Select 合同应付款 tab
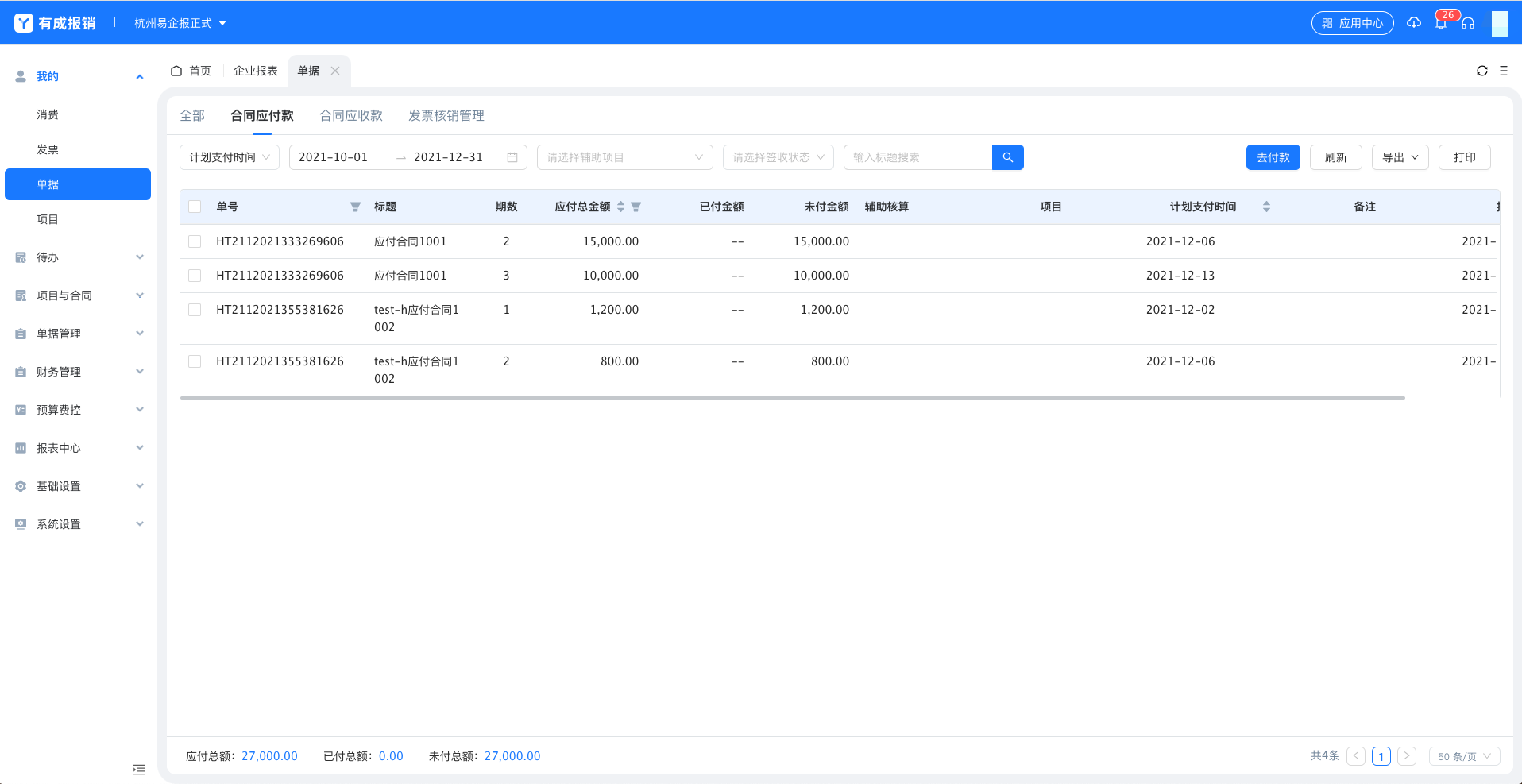This screenshot has width=1522, height=784. (262, 116)
